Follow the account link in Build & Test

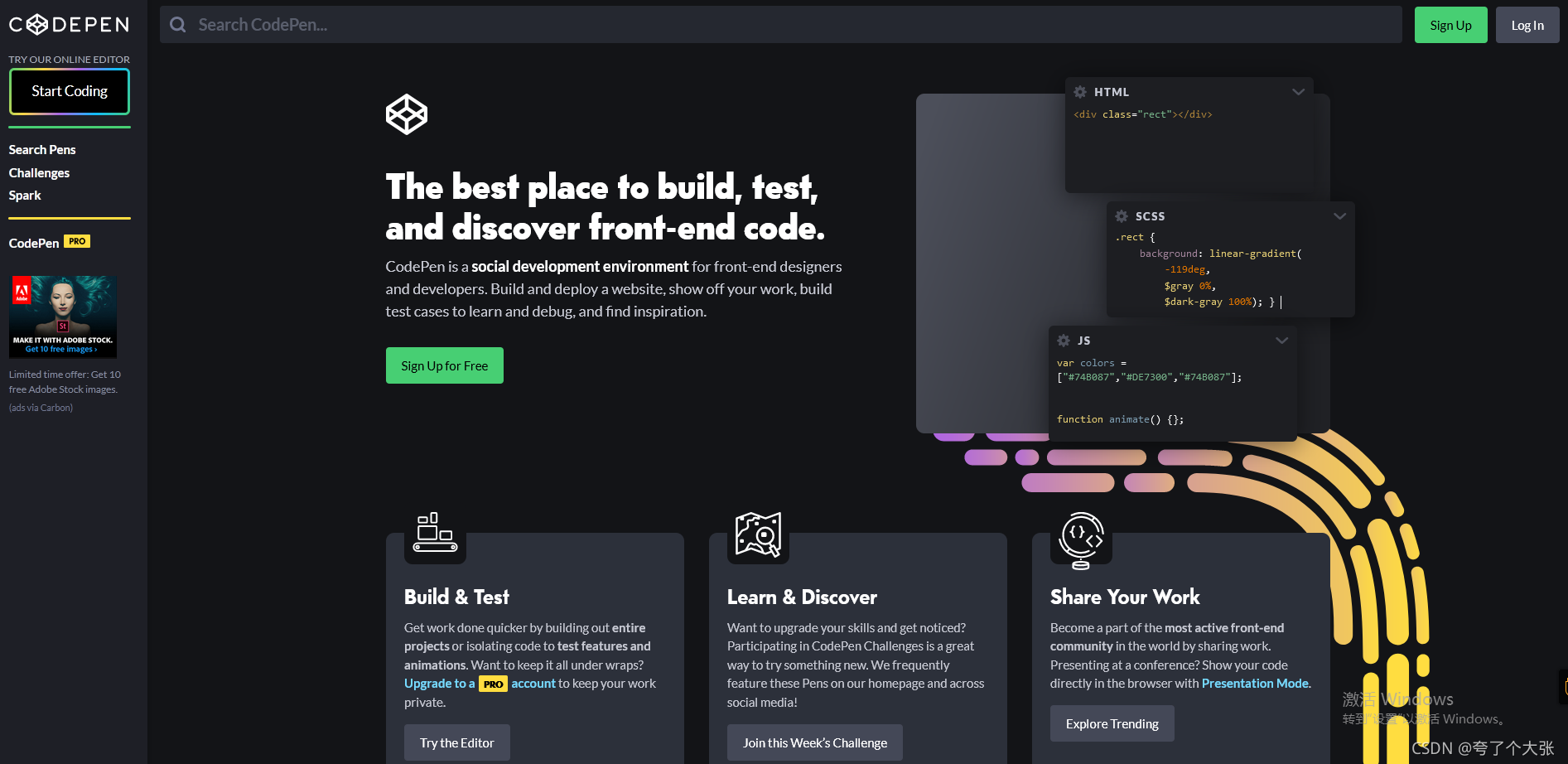click(x=533, y=684)
